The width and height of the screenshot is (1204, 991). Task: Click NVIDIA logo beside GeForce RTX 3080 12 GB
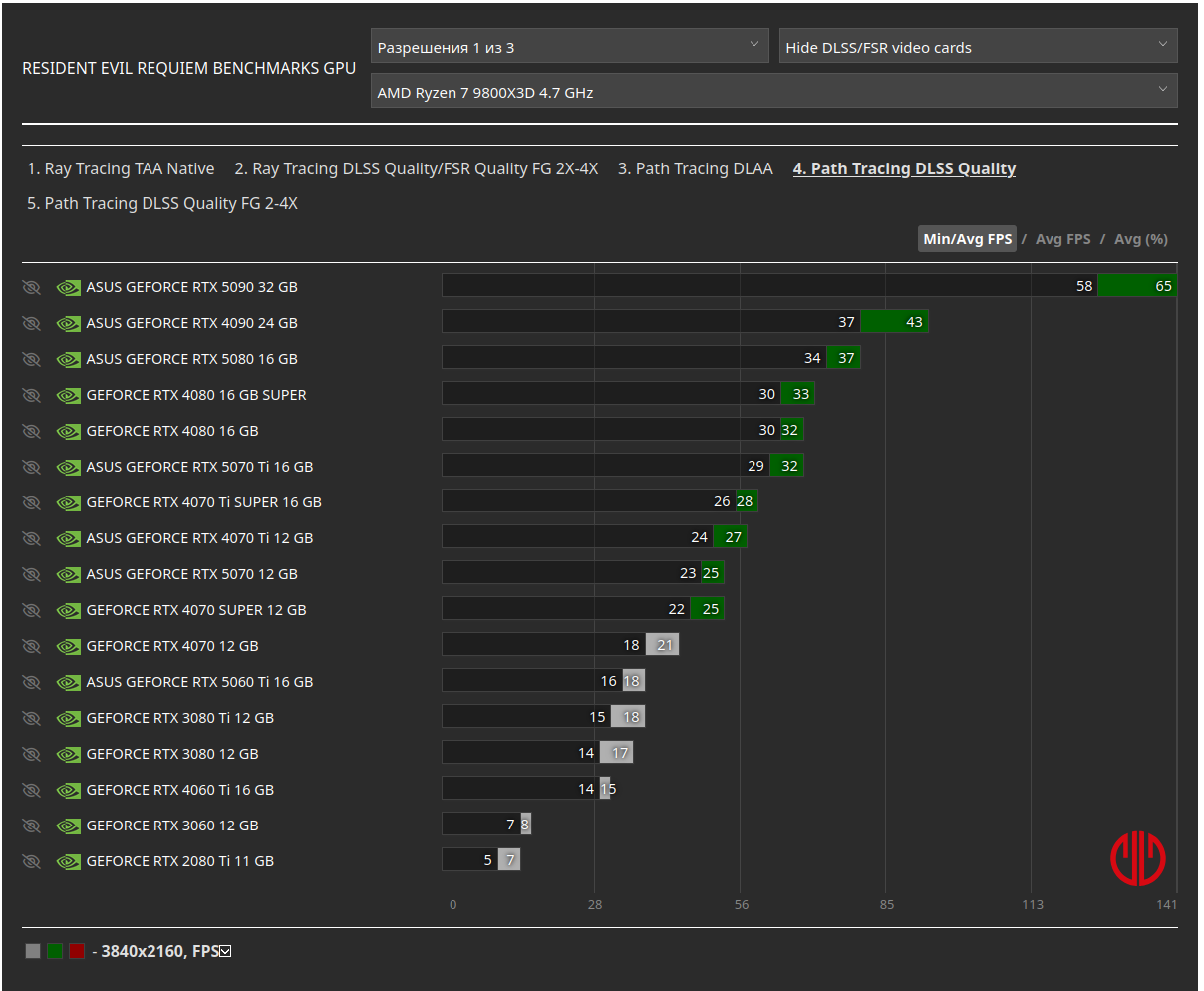(x=68, y=754)
